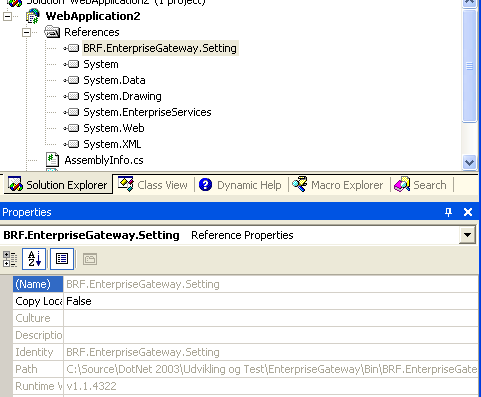Image resolution: width=481 pixels, height=397 pixels.
Task: Open the Dynamic Help tab
Action: tap(240, 185)
